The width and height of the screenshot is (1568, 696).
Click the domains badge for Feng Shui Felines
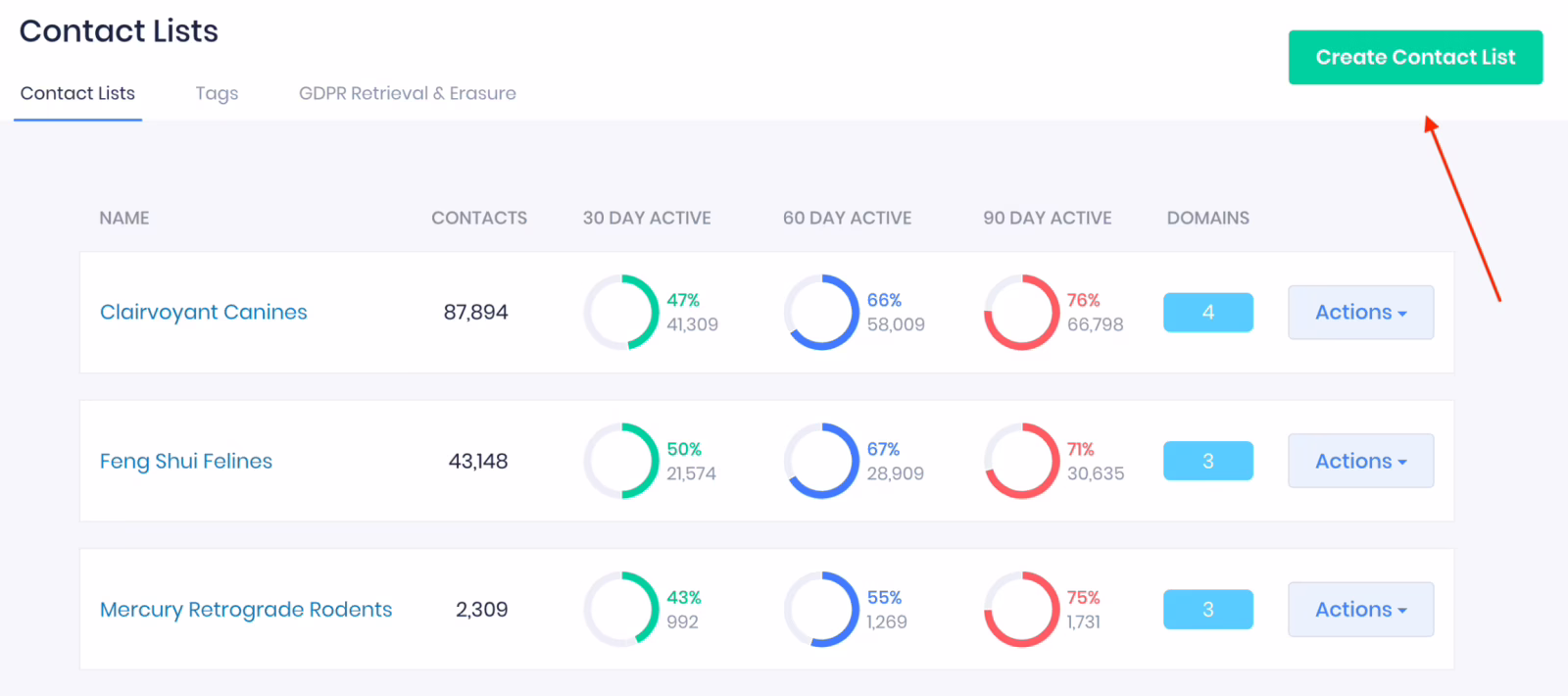(x=1207, y=461)
